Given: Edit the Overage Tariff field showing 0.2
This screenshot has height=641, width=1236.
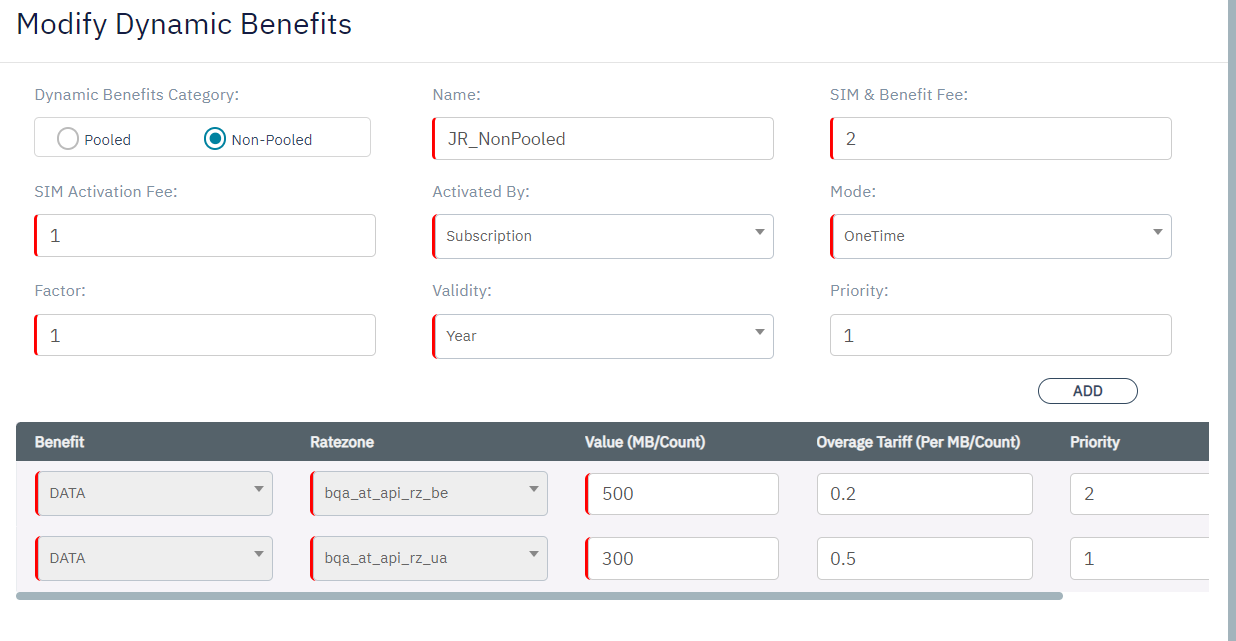Looking at the screenshot, I should 924,494.
